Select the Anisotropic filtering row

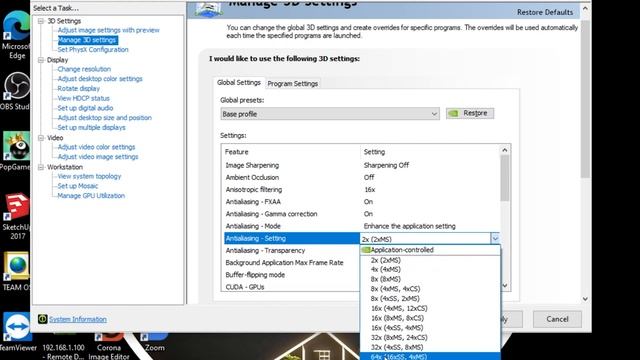[361, 190]
